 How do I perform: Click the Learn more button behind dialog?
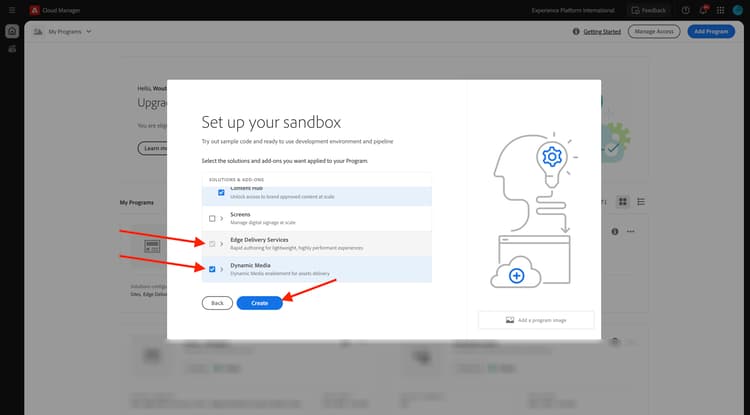(153, 148)
